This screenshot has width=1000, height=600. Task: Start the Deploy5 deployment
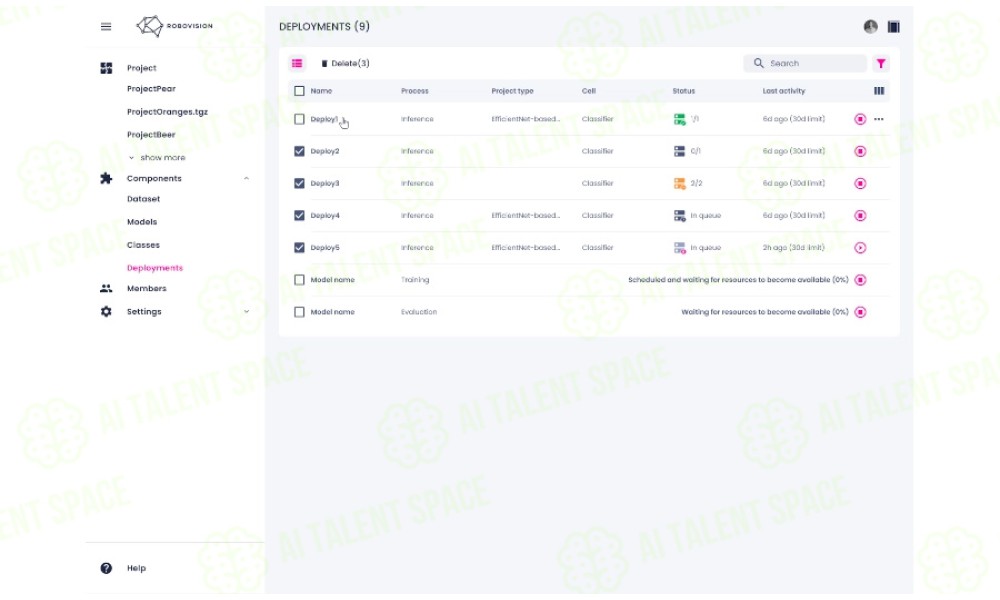(x=860, y=247)
